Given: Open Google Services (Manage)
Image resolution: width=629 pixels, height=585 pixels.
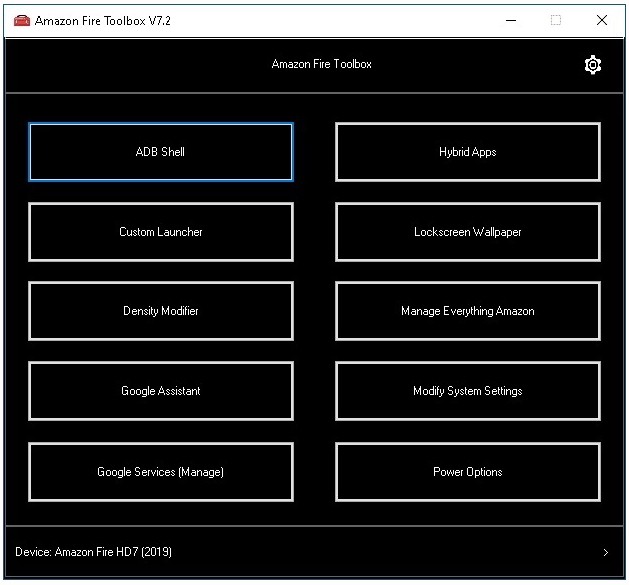Looking at the screenshot, I should coord(161,472).
